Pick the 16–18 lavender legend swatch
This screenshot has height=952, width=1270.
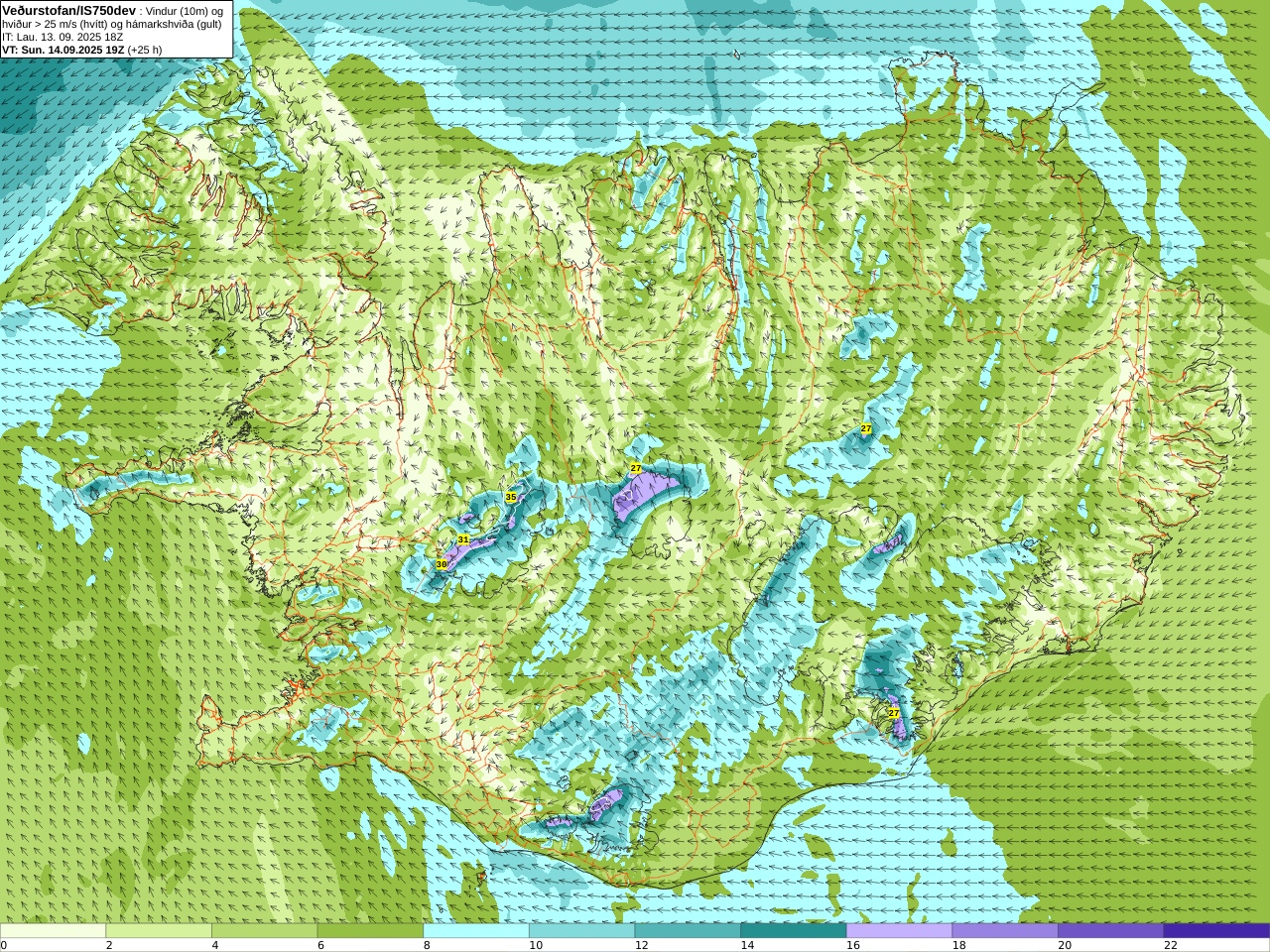coord(899,931)
